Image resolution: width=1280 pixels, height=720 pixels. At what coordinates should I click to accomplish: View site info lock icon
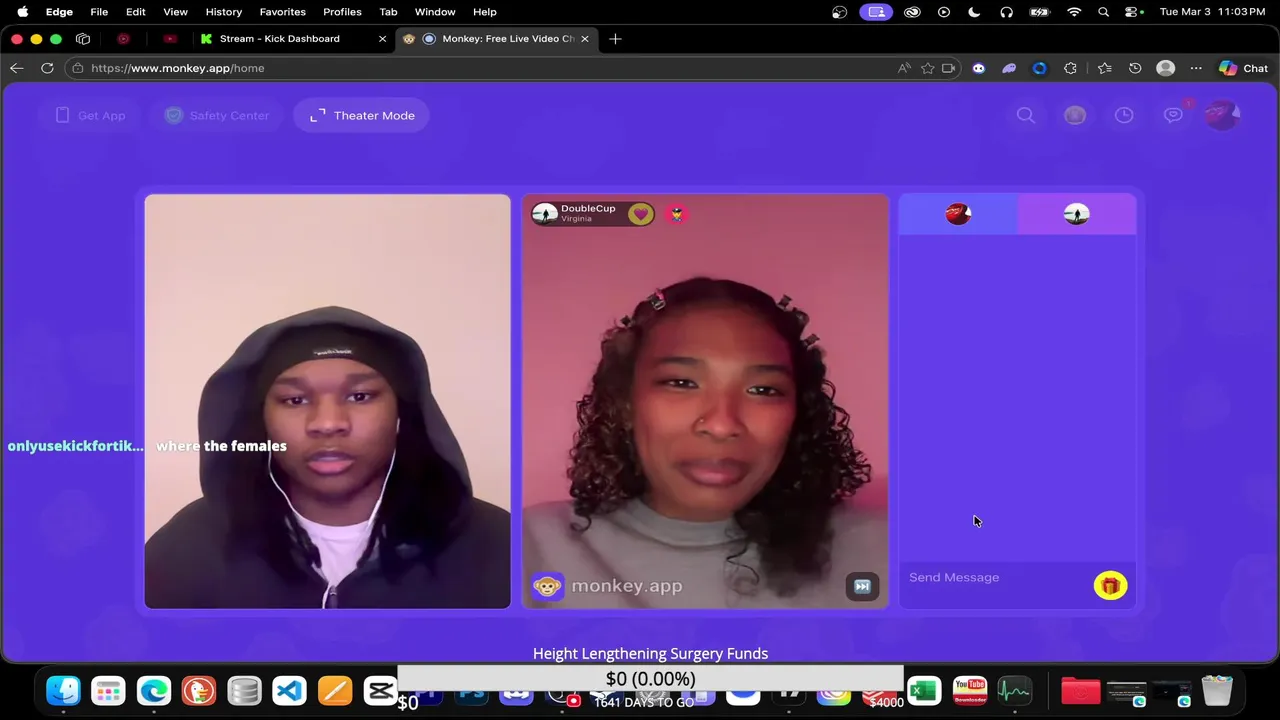78,68
